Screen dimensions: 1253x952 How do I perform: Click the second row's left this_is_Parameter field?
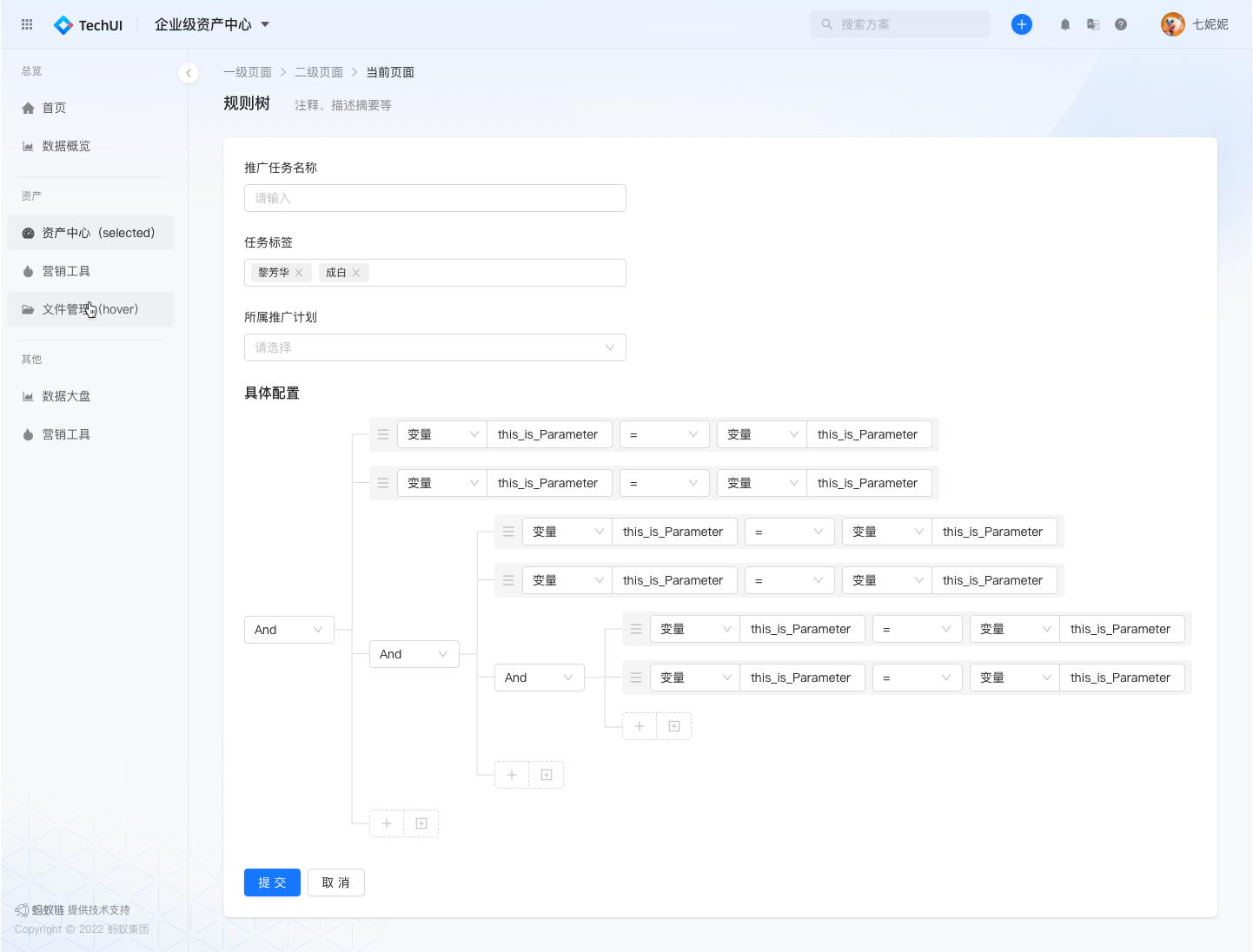(x=550, y=483)
